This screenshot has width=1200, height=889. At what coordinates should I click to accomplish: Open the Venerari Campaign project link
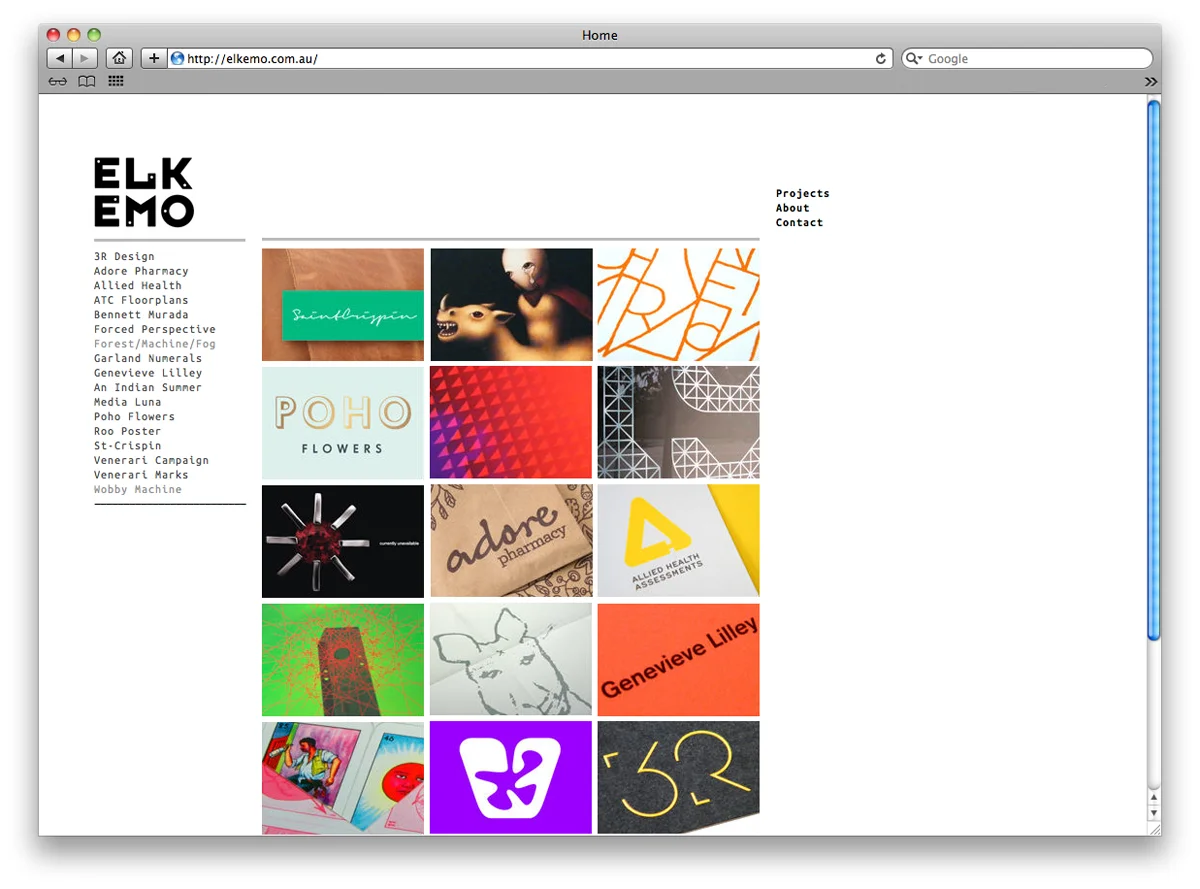click(151, 460)
